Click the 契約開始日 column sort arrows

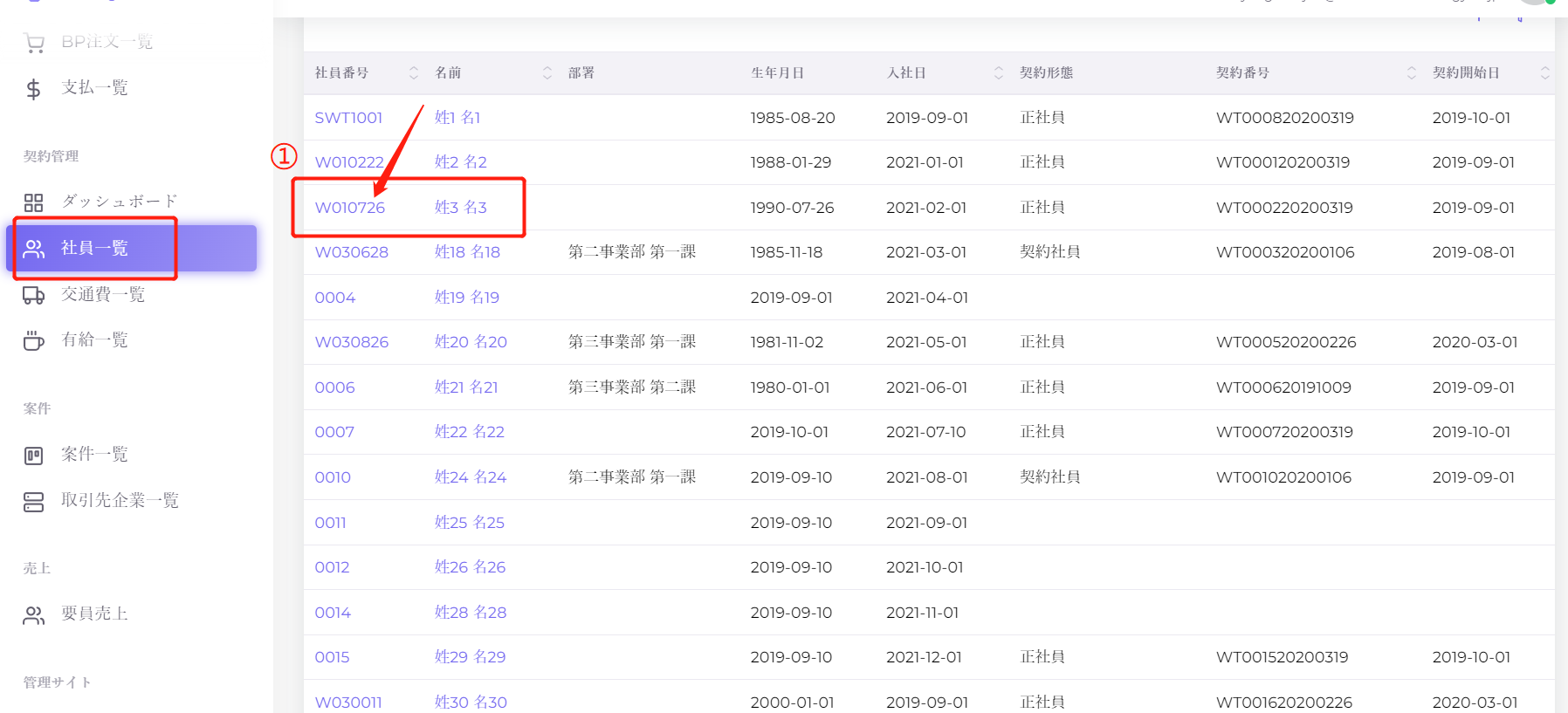pos(1545,73)
